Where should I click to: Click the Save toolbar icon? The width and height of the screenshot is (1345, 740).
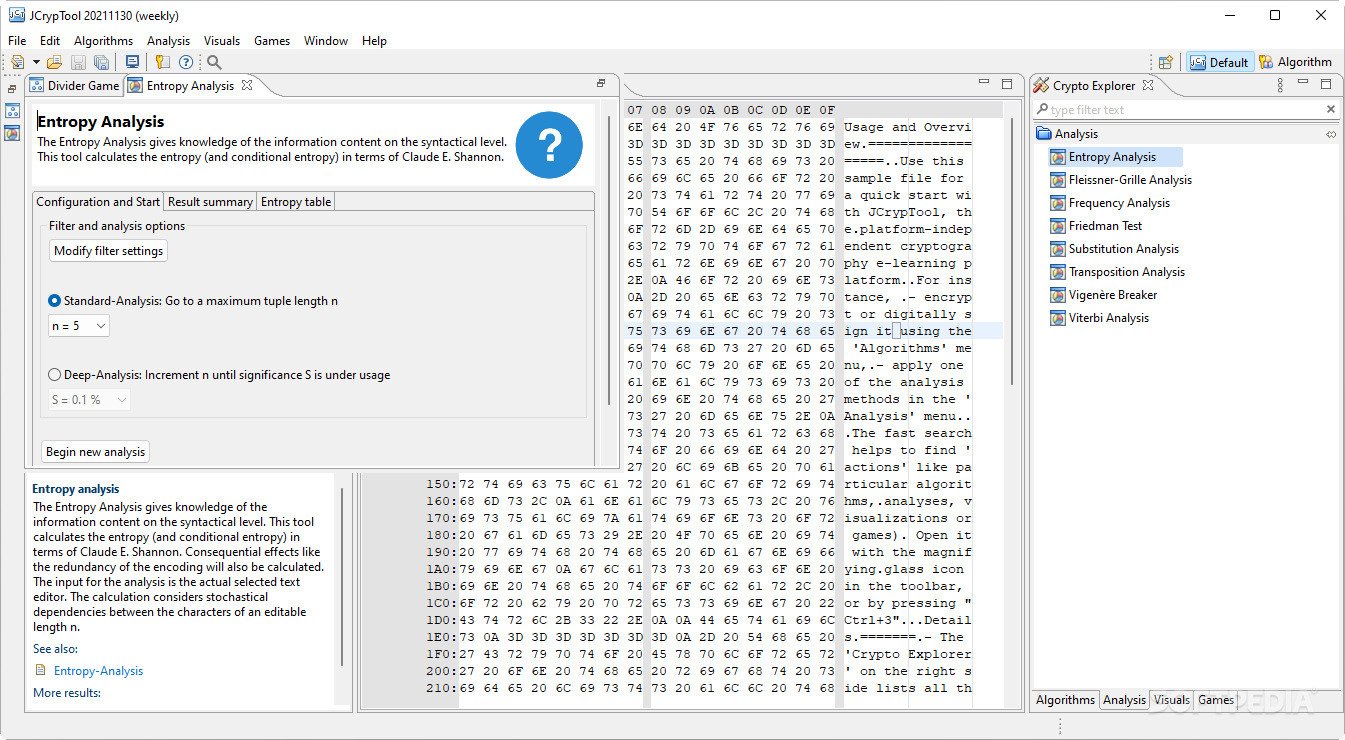78,62
